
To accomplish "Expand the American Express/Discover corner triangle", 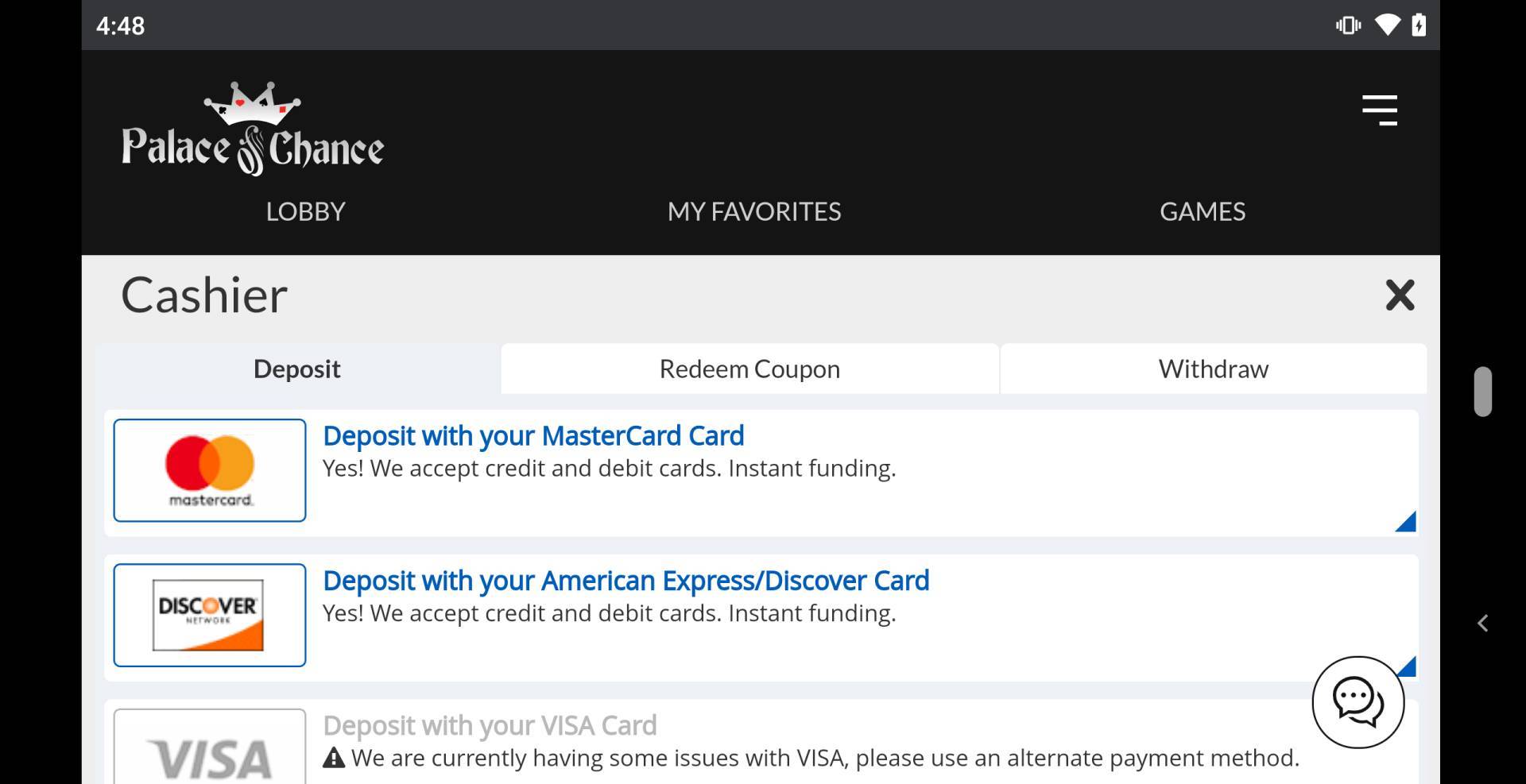I will coord(1408,666).
